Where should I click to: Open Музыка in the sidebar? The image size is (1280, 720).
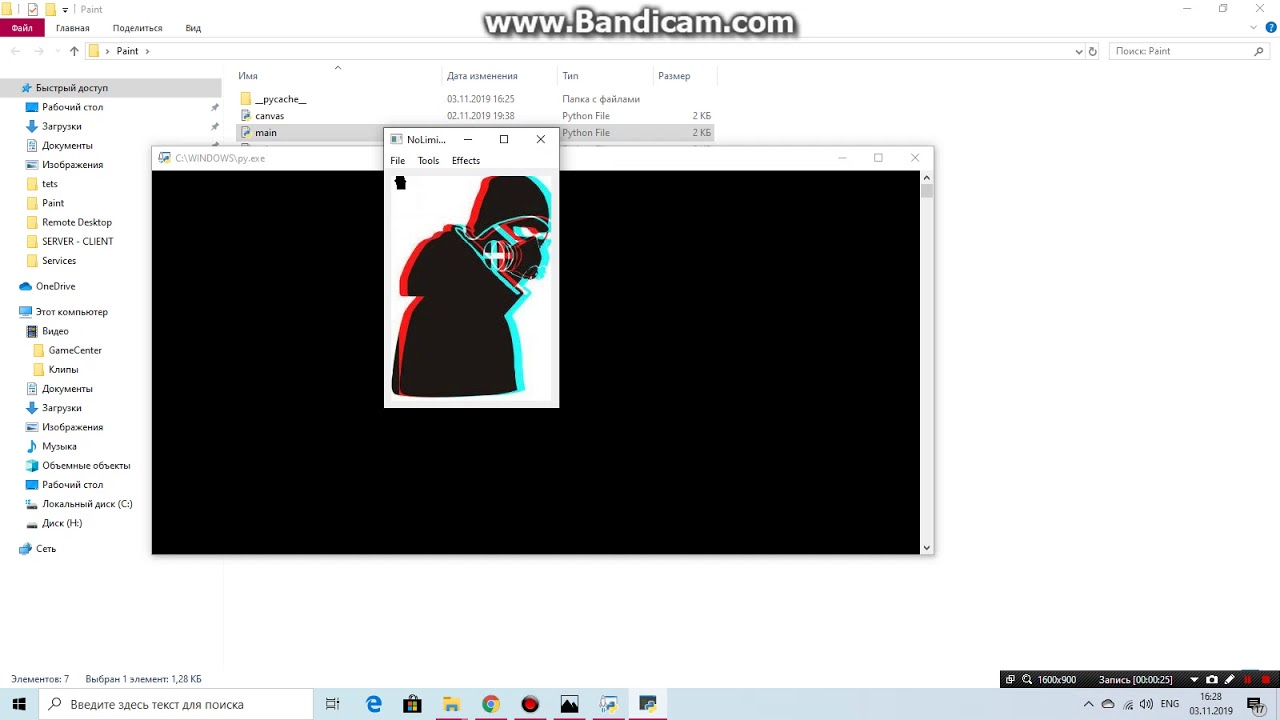pos(59,447)
